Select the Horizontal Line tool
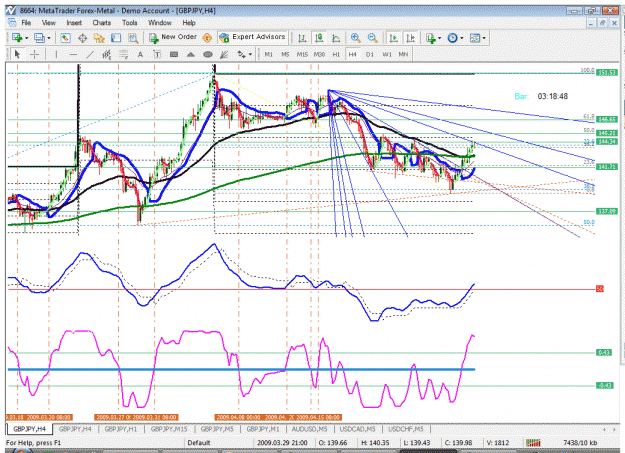 73,54
